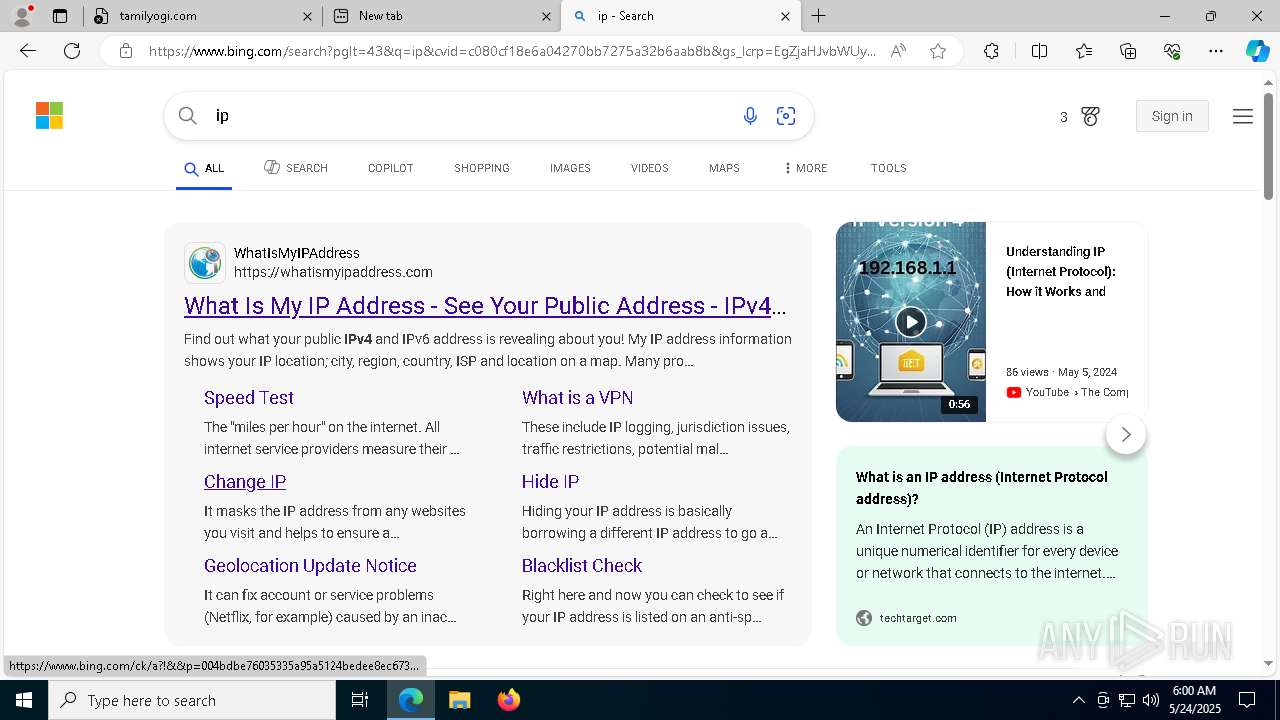Select the ALL results tab

(204, 168)
